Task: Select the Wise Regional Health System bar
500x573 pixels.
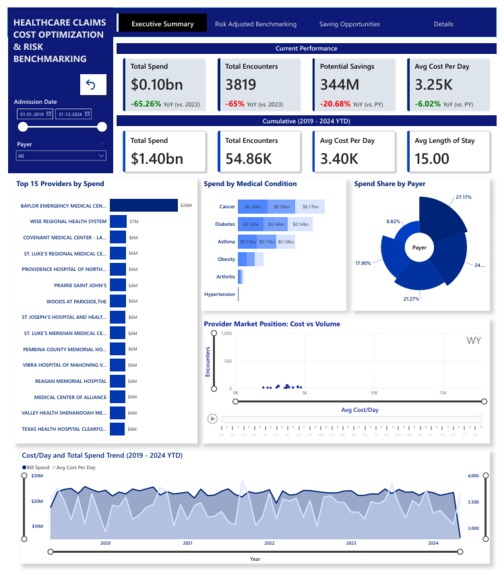Action: coord(118,221)
